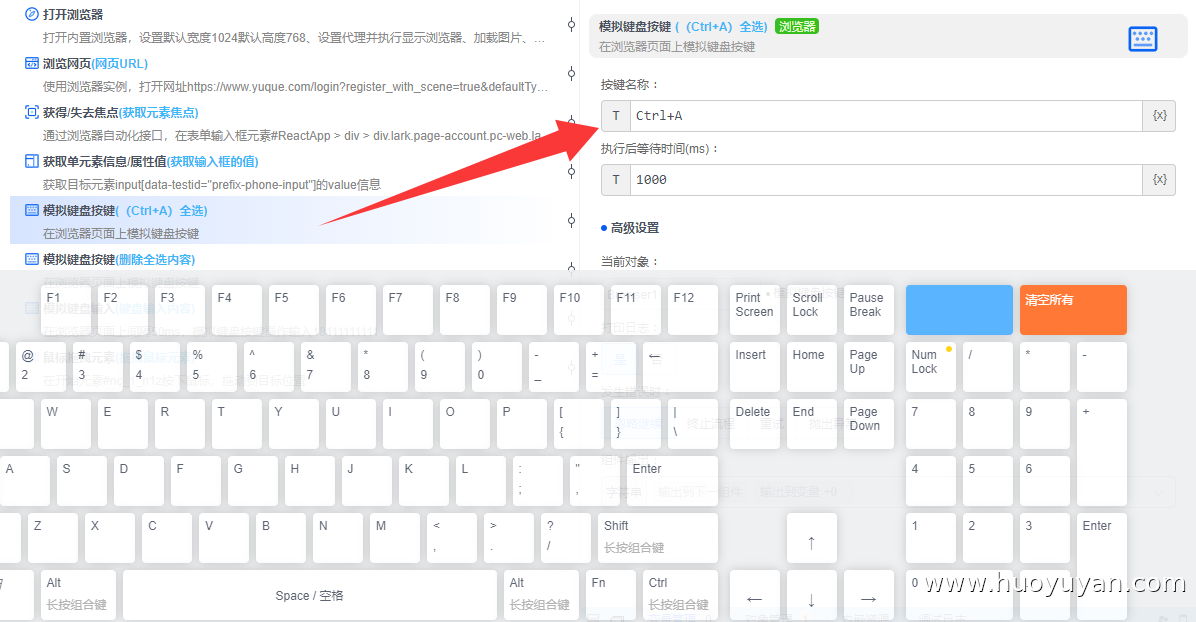Viewport: 1196px width, 622px height.
Task: Click the T type icon for wait time
Action: (x=616, y=179)
